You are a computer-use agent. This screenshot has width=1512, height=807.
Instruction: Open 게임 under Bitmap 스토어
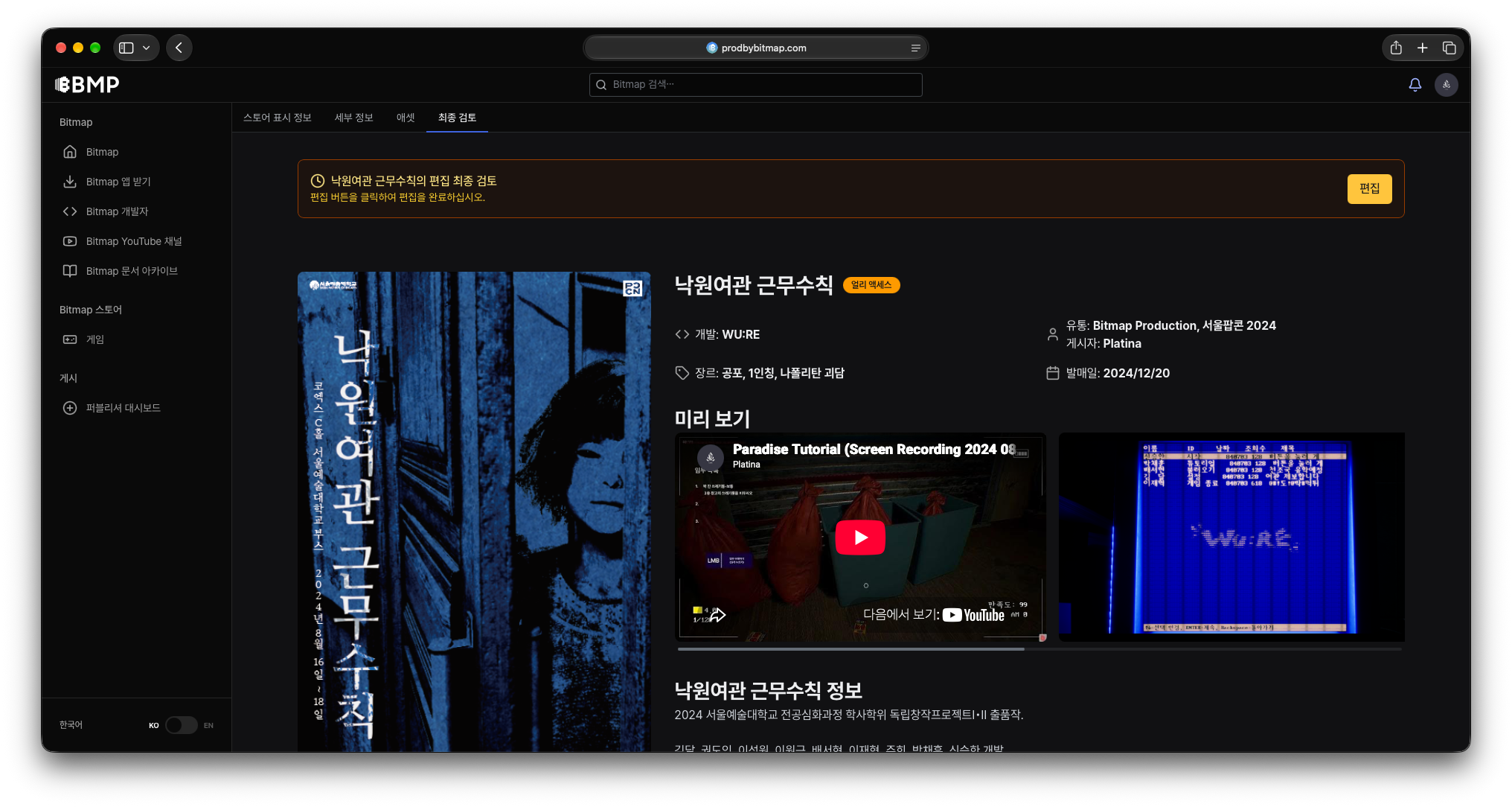tap(136, 339)
